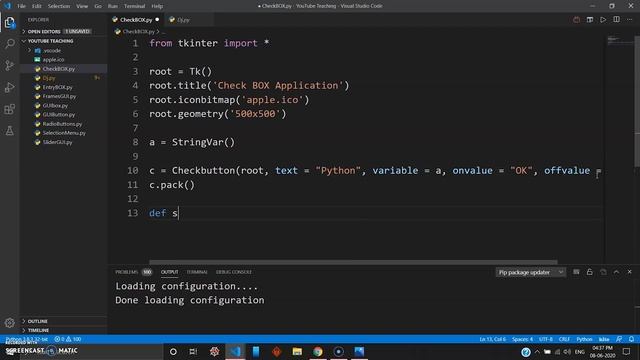Click the red icon in editor toolbar
Image resolution: width=640 pixels, height=360 pixels.
[x=576, y=20]
